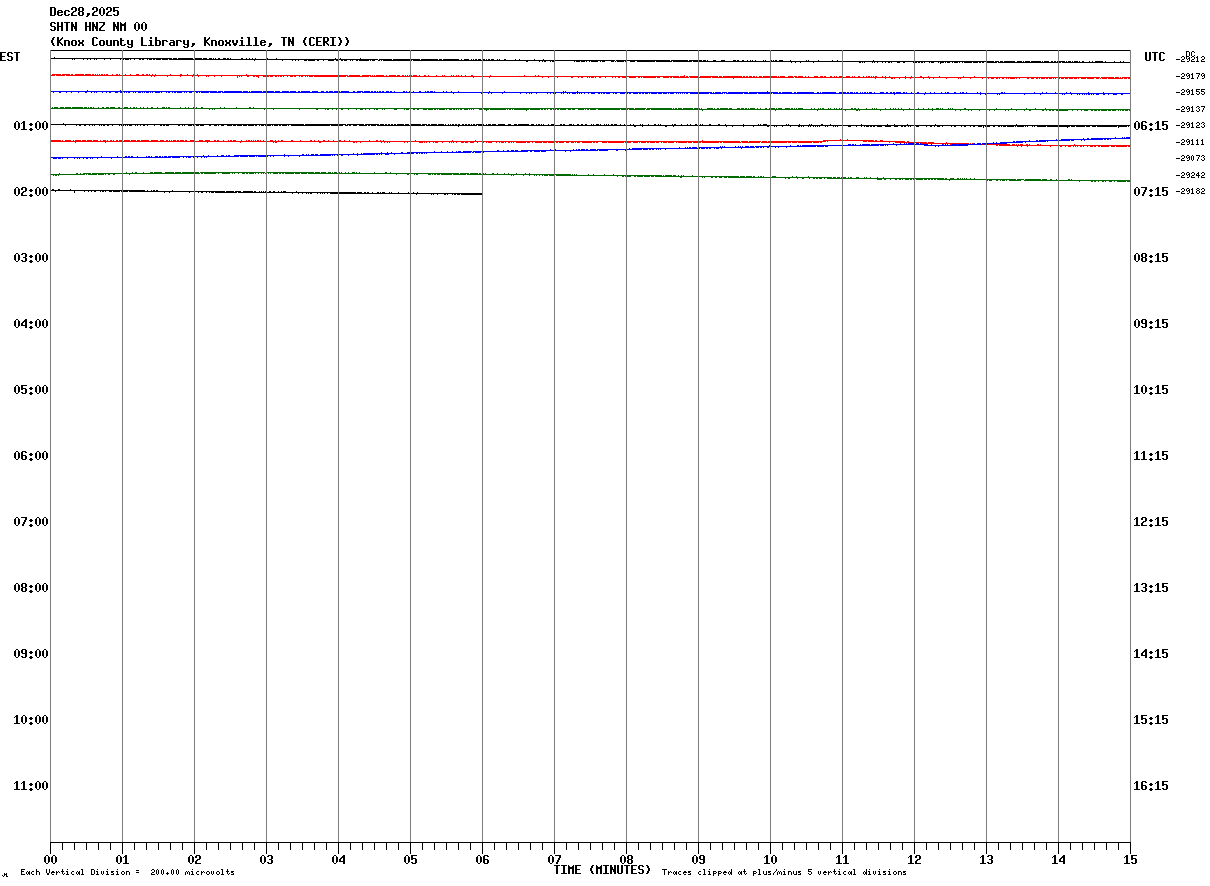This screenshot has width=1210, height=886.
Task: Click the EST hour label 07:00
Action: pyautogui.click(x=31, y=522)
